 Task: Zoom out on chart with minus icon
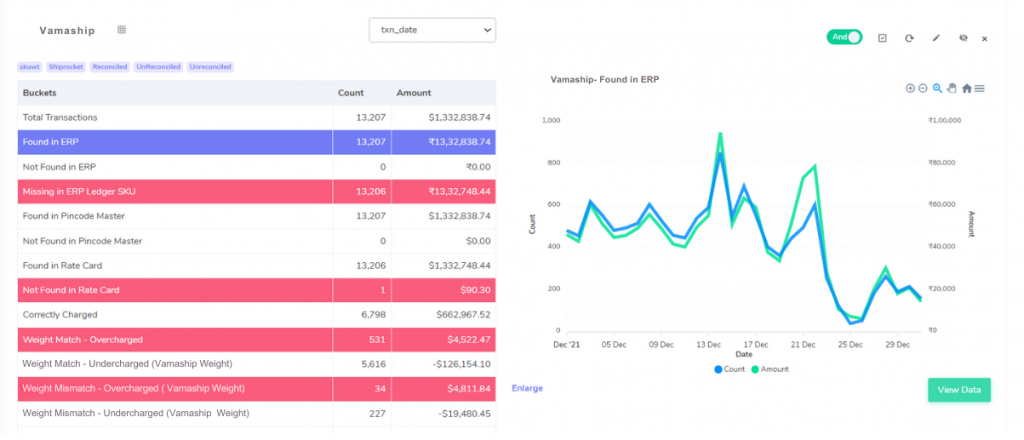923,88
